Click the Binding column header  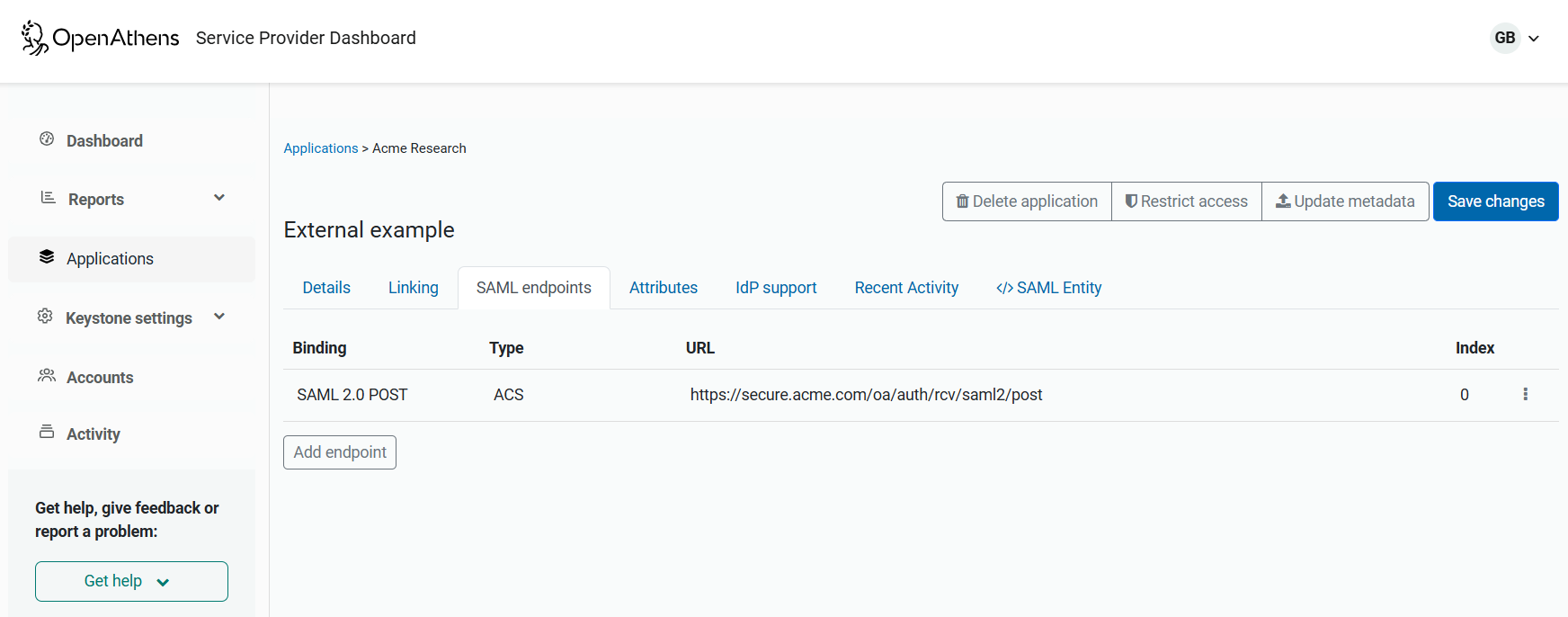point(319,348)
